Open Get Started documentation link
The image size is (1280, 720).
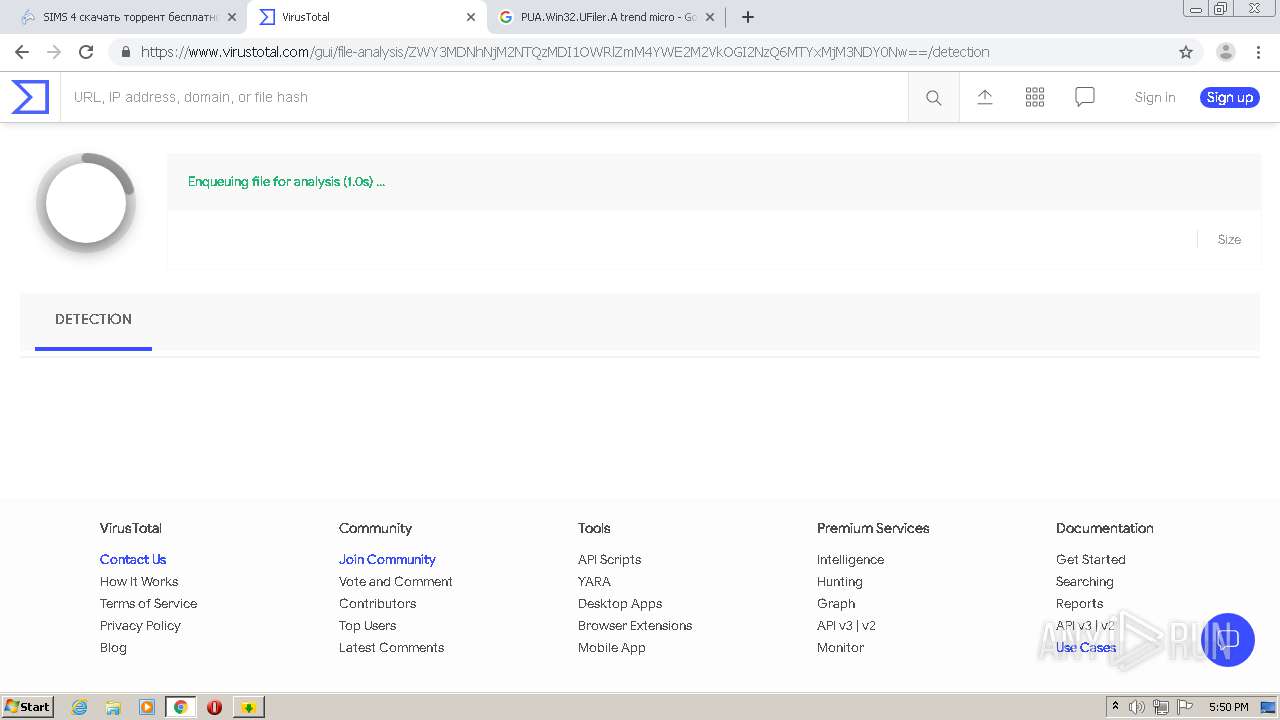pos(1090,560)
